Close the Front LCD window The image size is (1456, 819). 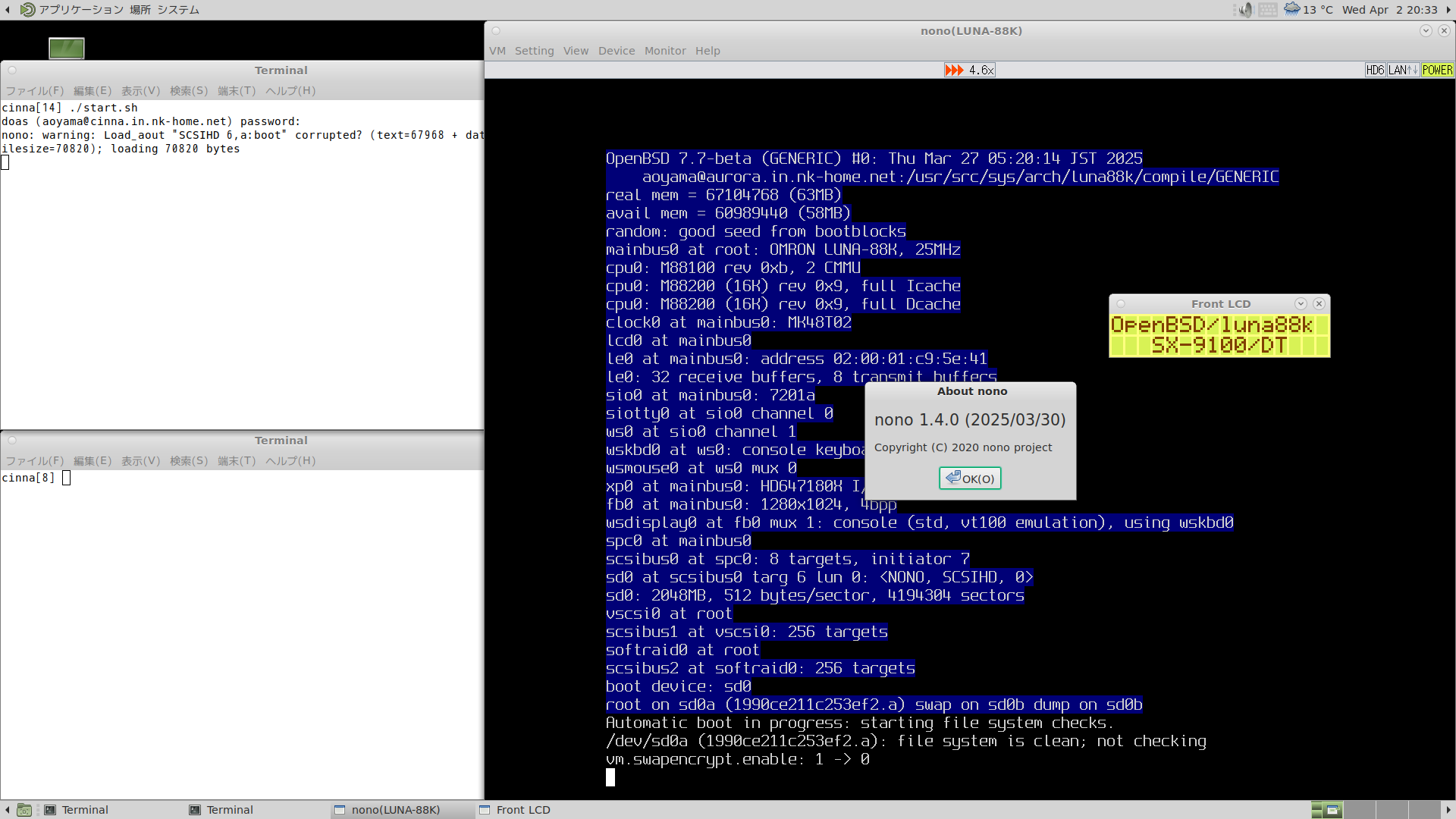(1319, 303)
